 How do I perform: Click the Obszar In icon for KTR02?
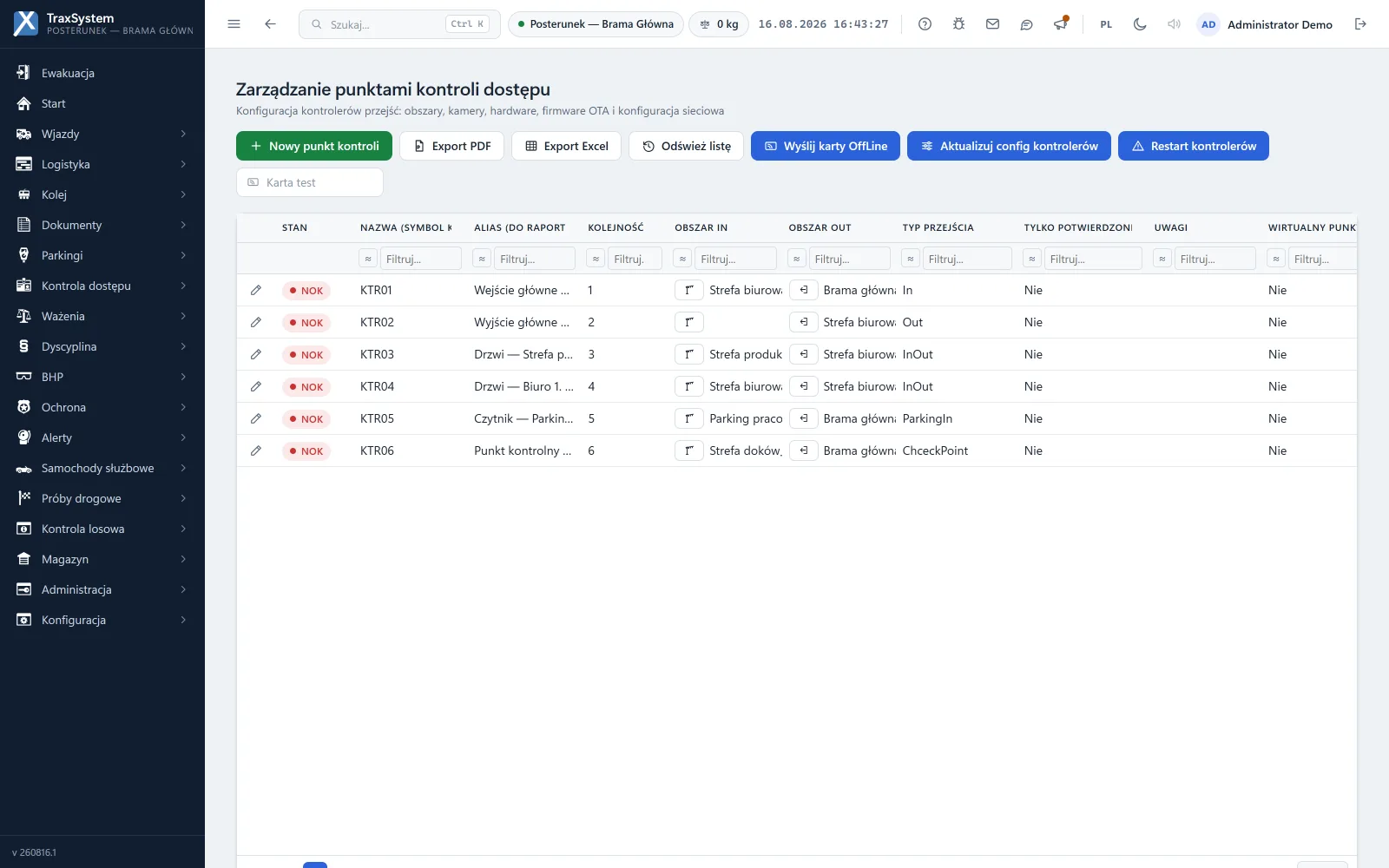688,322
